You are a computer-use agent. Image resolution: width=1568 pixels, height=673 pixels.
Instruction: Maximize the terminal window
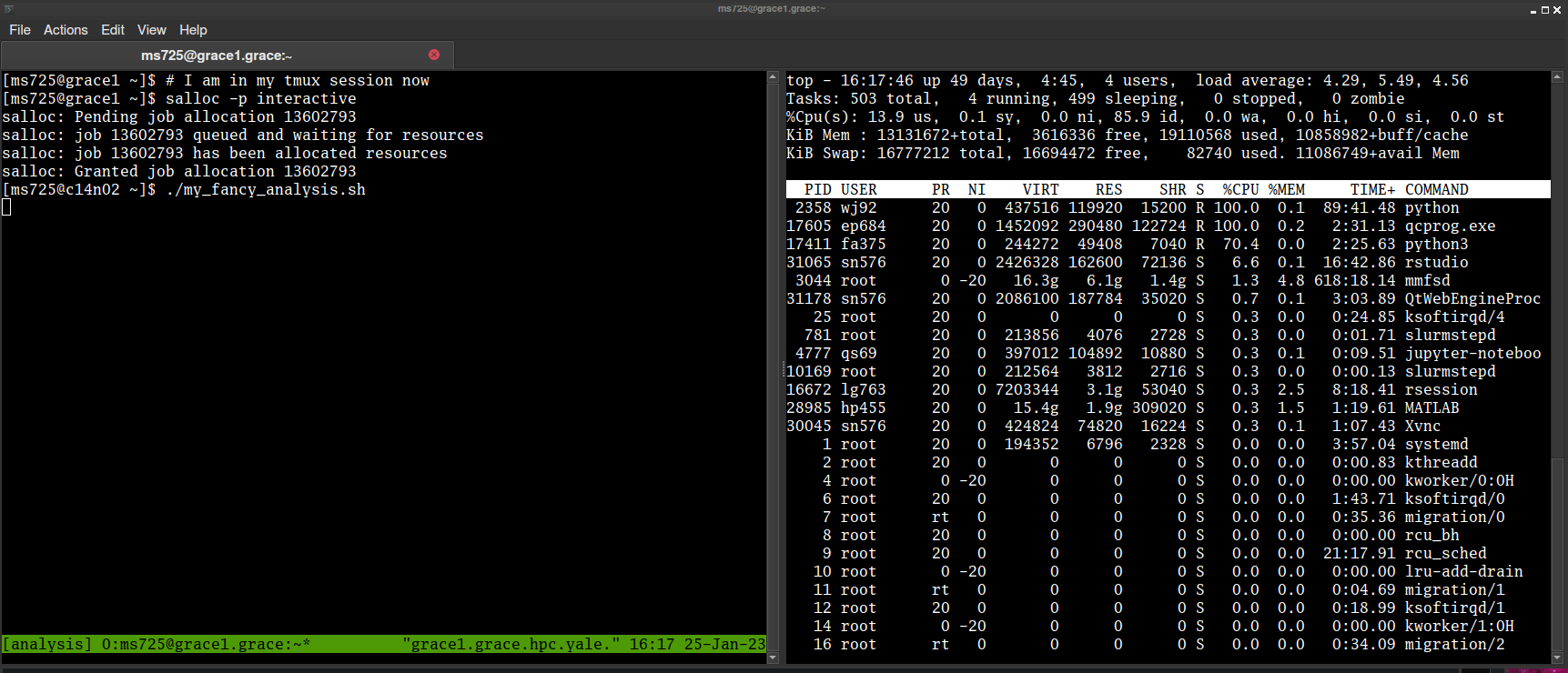(1544, 10)
